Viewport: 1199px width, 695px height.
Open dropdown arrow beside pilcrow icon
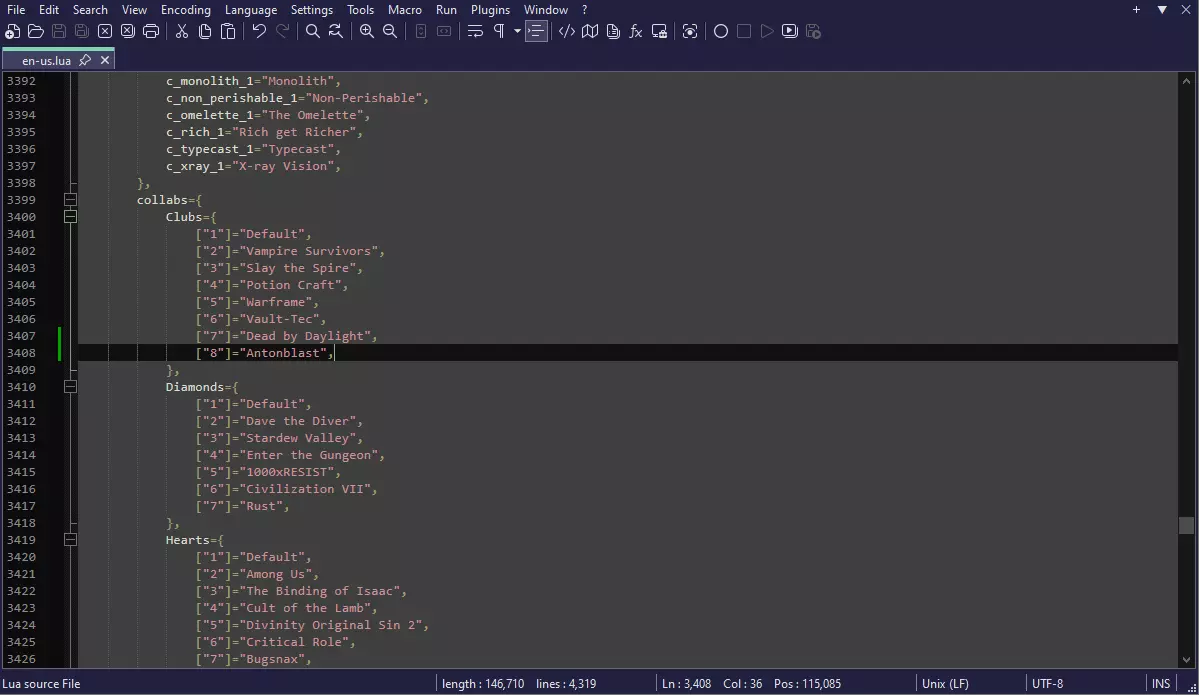click(517, 31)
